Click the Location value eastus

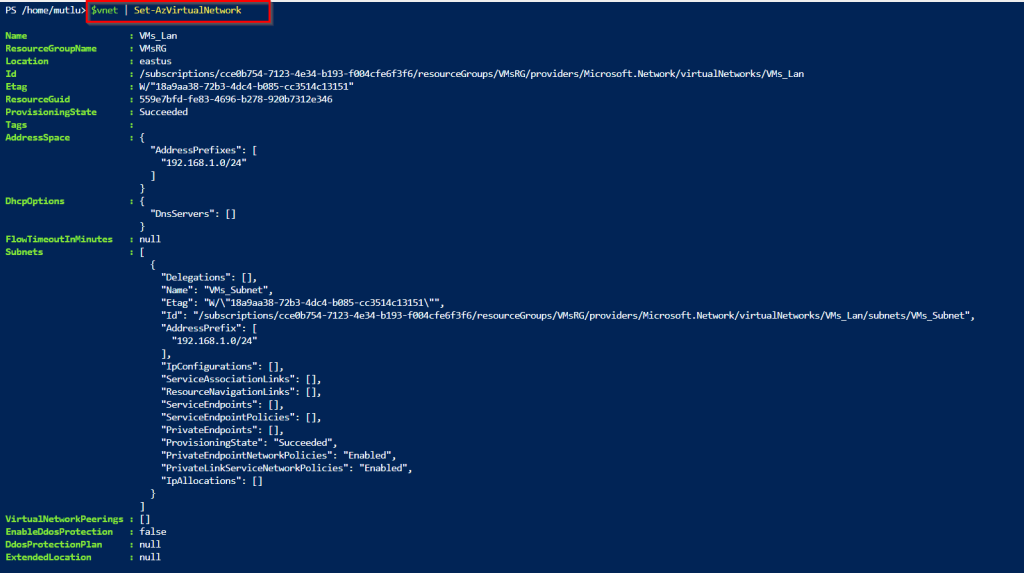pos(155,61)
